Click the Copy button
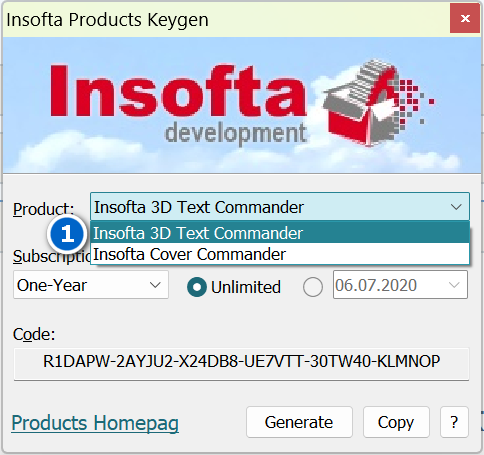This screenshot has width=484, height=455. pos(396,422)
